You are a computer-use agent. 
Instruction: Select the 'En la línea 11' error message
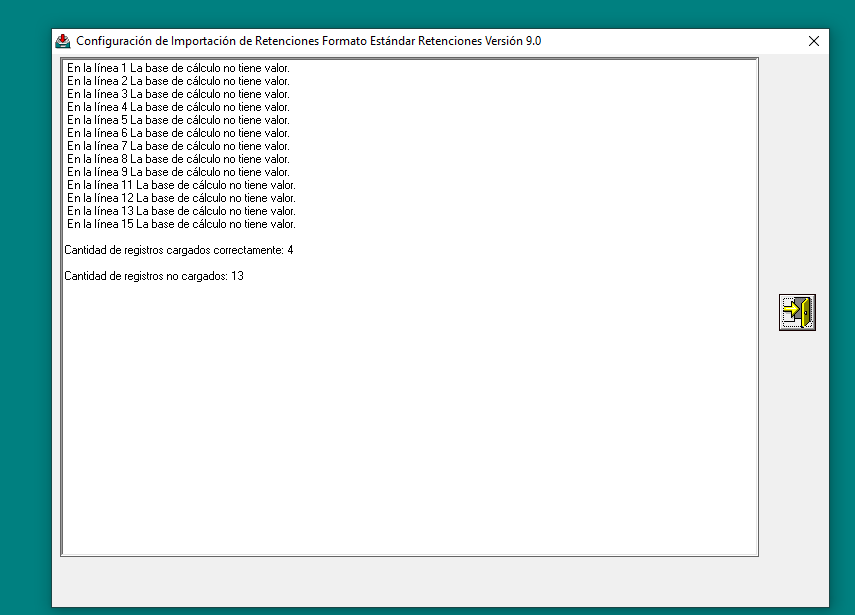(181, 185)
